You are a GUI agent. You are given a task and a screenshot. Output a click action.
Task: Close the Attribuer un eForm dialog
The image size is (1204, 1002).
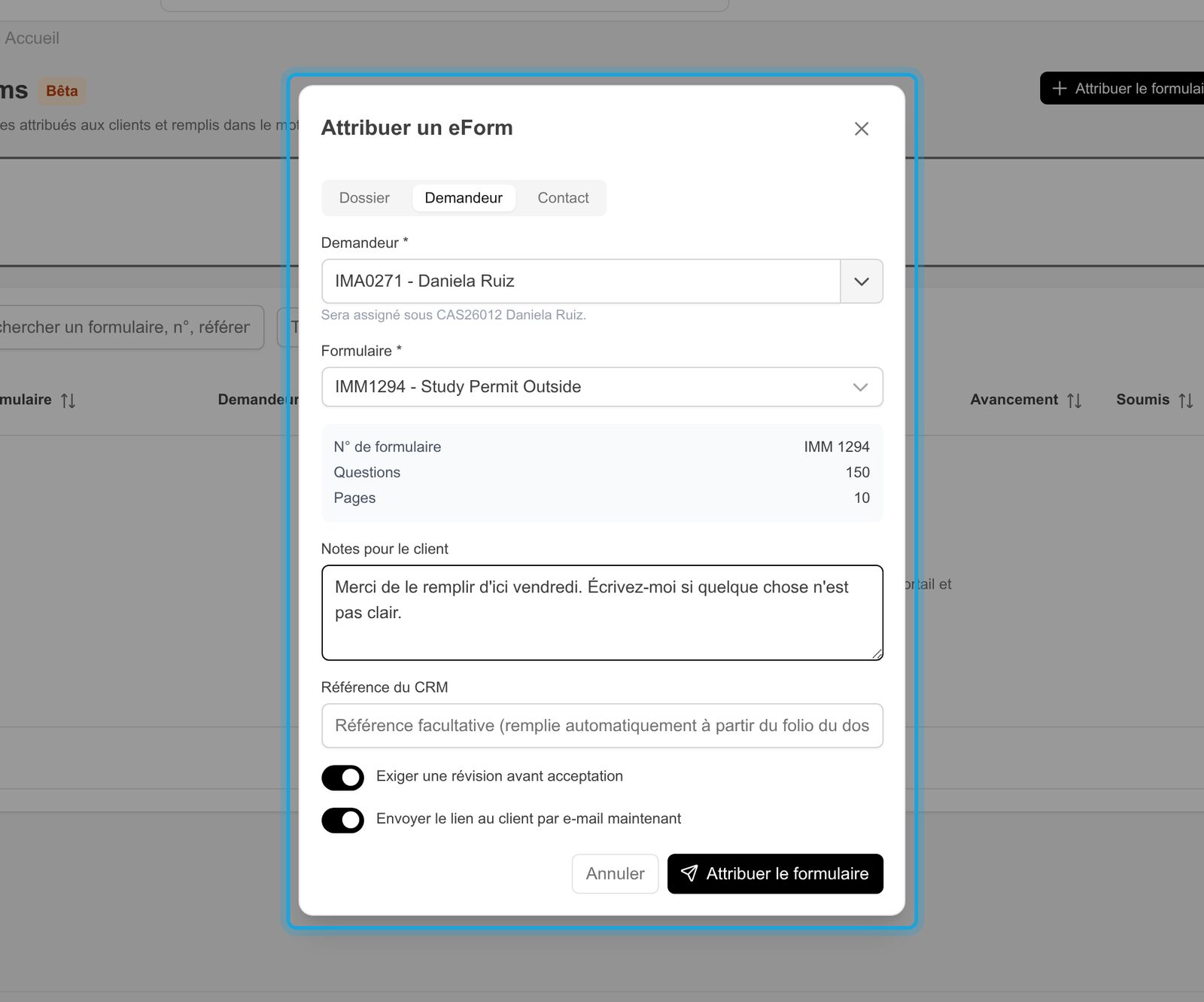coord(862,129)
